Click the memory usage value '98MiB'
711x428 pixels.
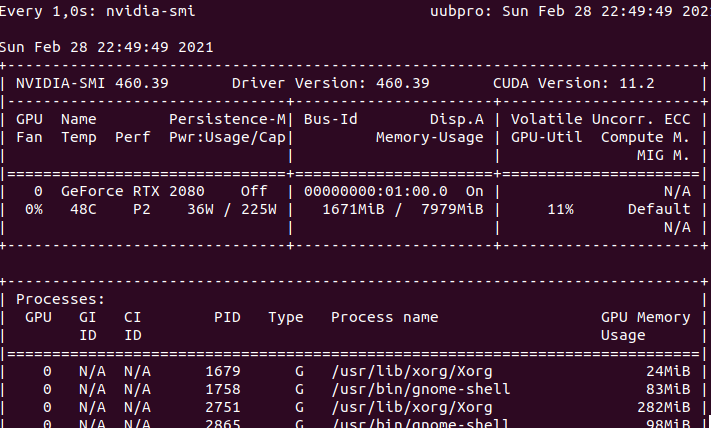click(x=668, y=424)
